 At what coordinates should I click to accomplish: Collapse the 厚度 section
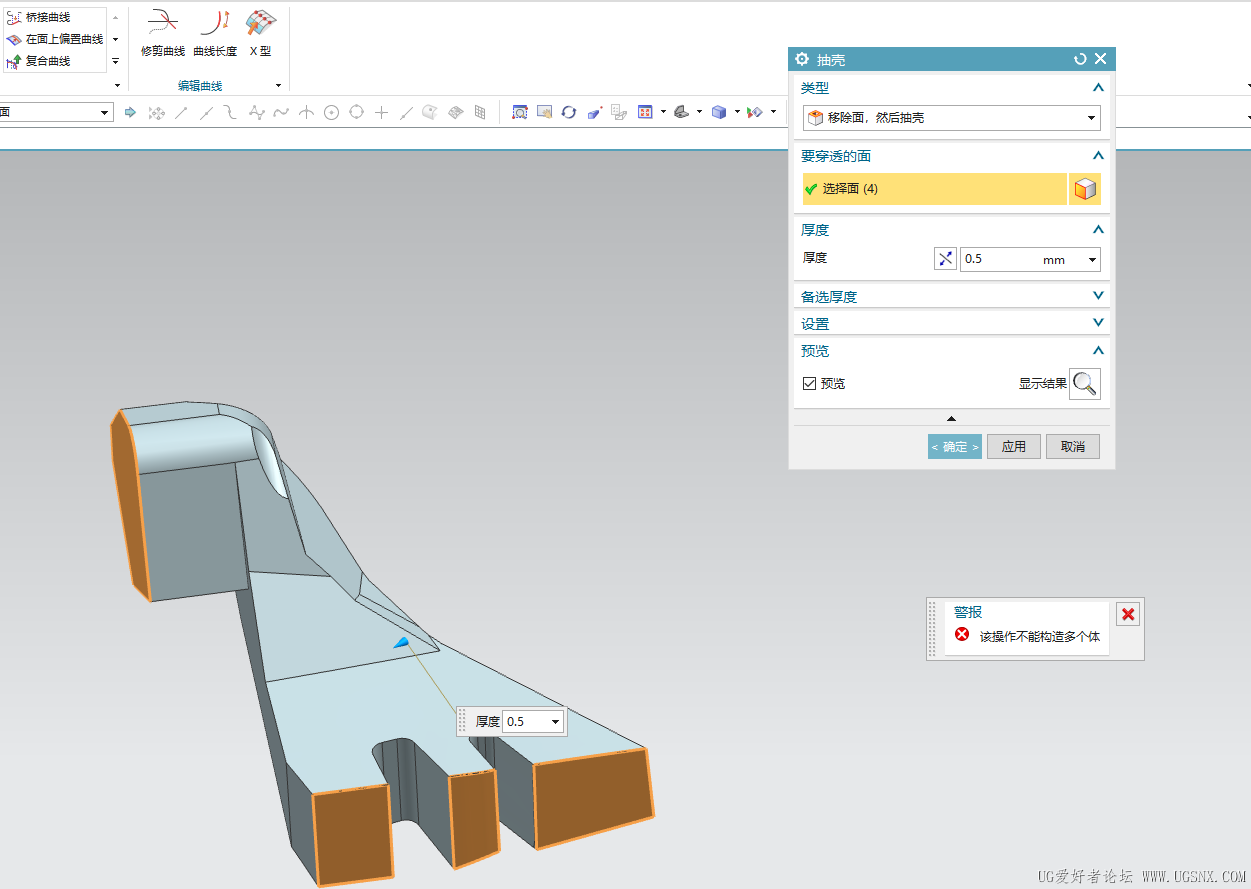pyautogui.click(x=1098, y=230)
